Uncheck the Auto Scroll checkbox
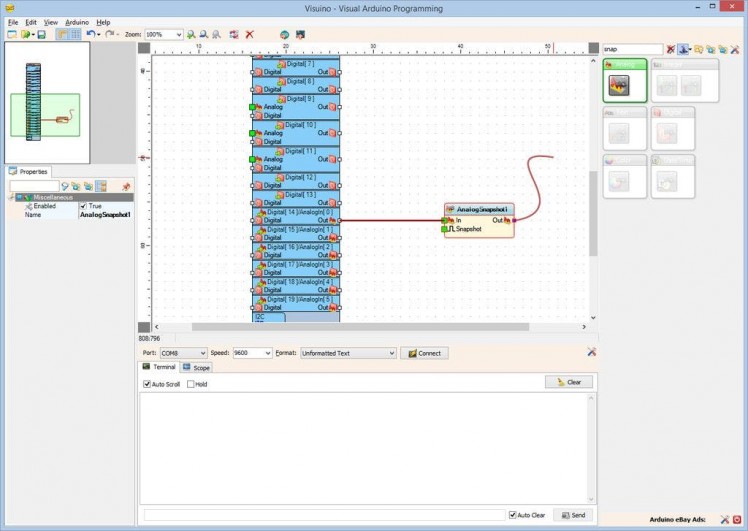The height and width of the screenshot is (531, 748). [147, 384]
